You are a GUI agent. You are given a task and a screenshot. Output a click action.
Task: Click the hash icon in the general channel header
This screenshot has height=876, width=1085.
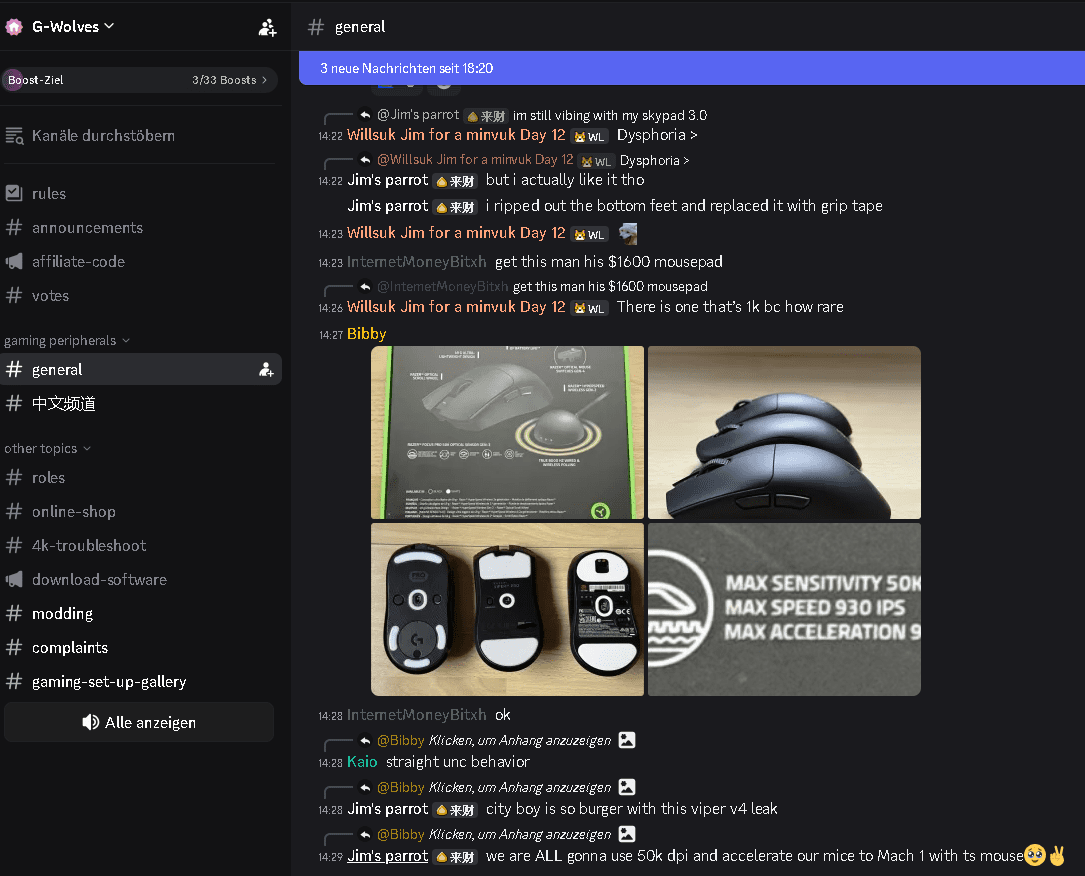tap(316, 27)
